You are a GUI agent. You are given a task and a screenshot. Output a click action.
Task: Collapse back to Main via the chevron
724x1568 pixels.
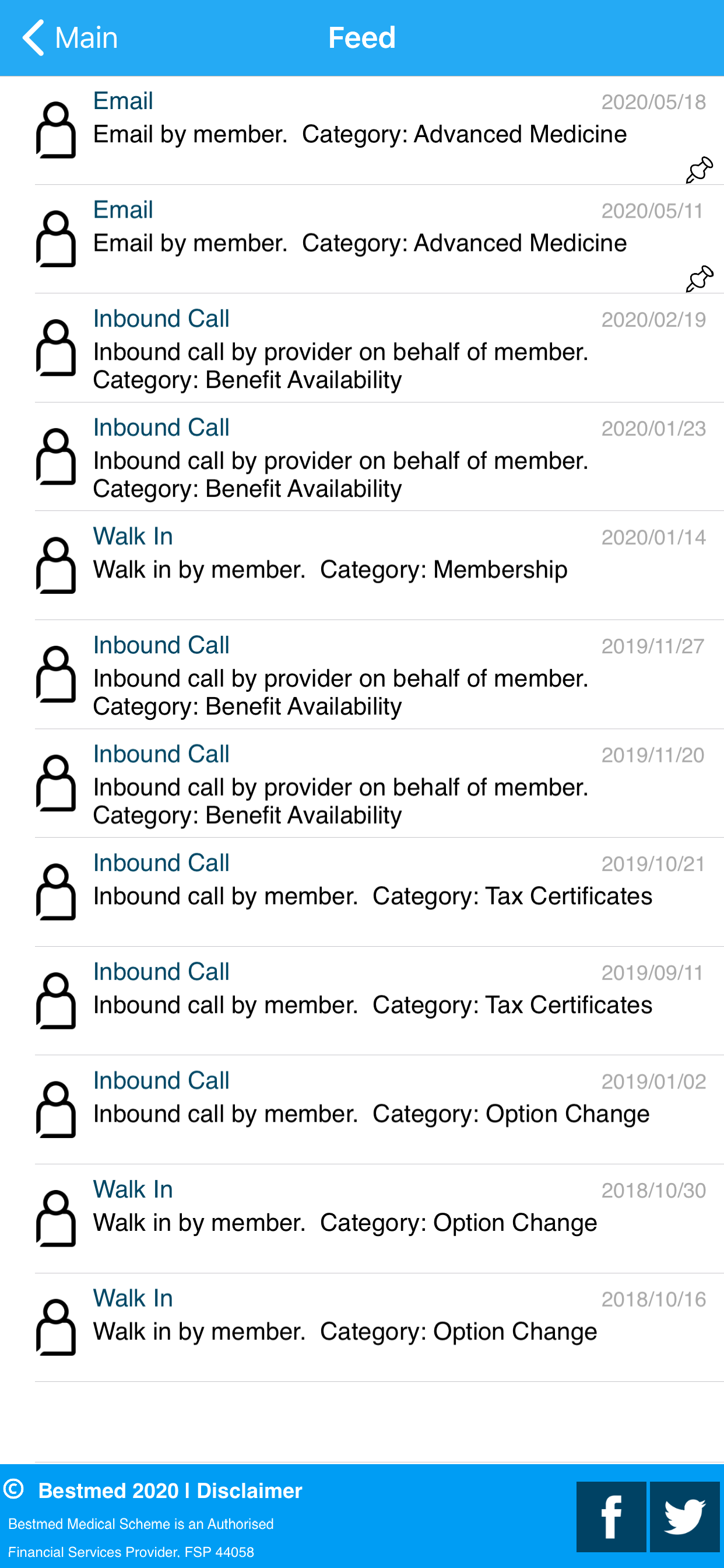(34, 37)
